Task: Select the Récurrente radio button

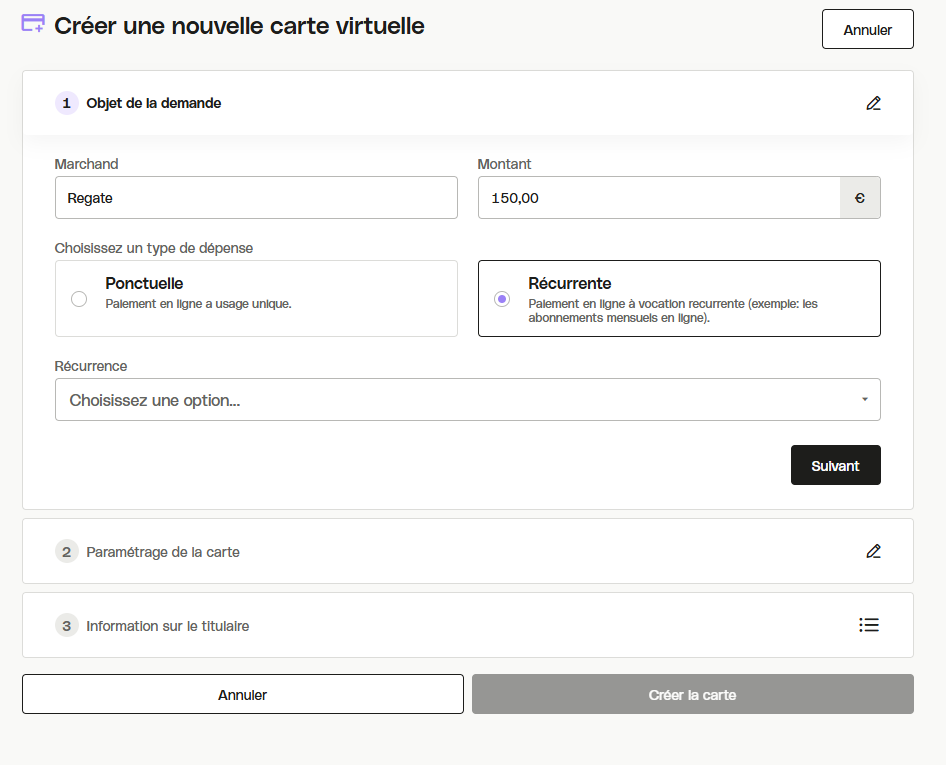Action: (x=502, y=299)
